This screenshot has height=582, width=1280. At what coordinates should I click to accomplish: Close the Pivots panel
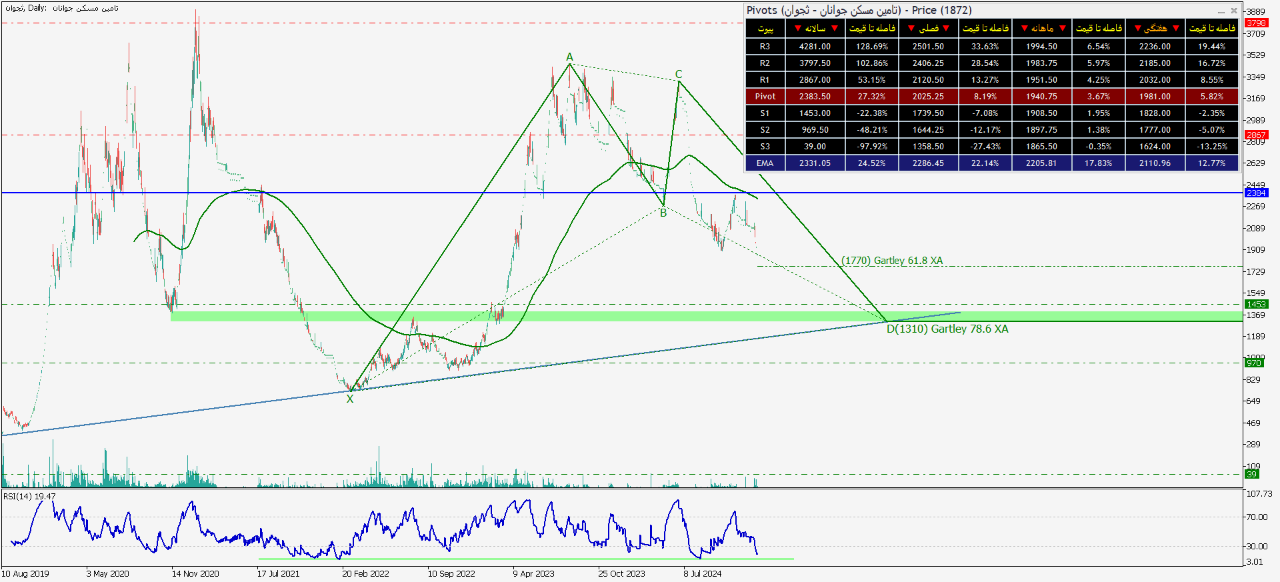[x=1233, y=10]
